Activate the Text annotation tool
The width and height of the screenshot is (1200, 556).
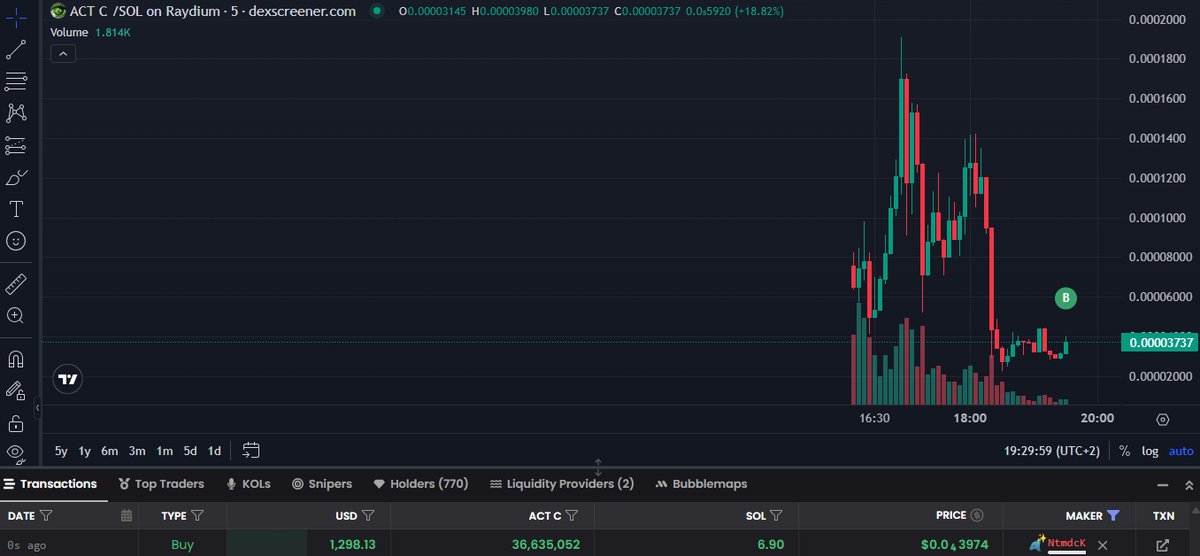[x=16, y=210]
